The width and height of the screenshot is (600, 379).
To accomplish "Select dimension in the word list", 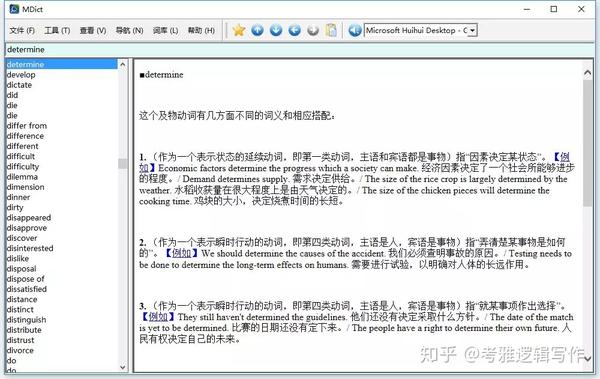I will (25, 187).
